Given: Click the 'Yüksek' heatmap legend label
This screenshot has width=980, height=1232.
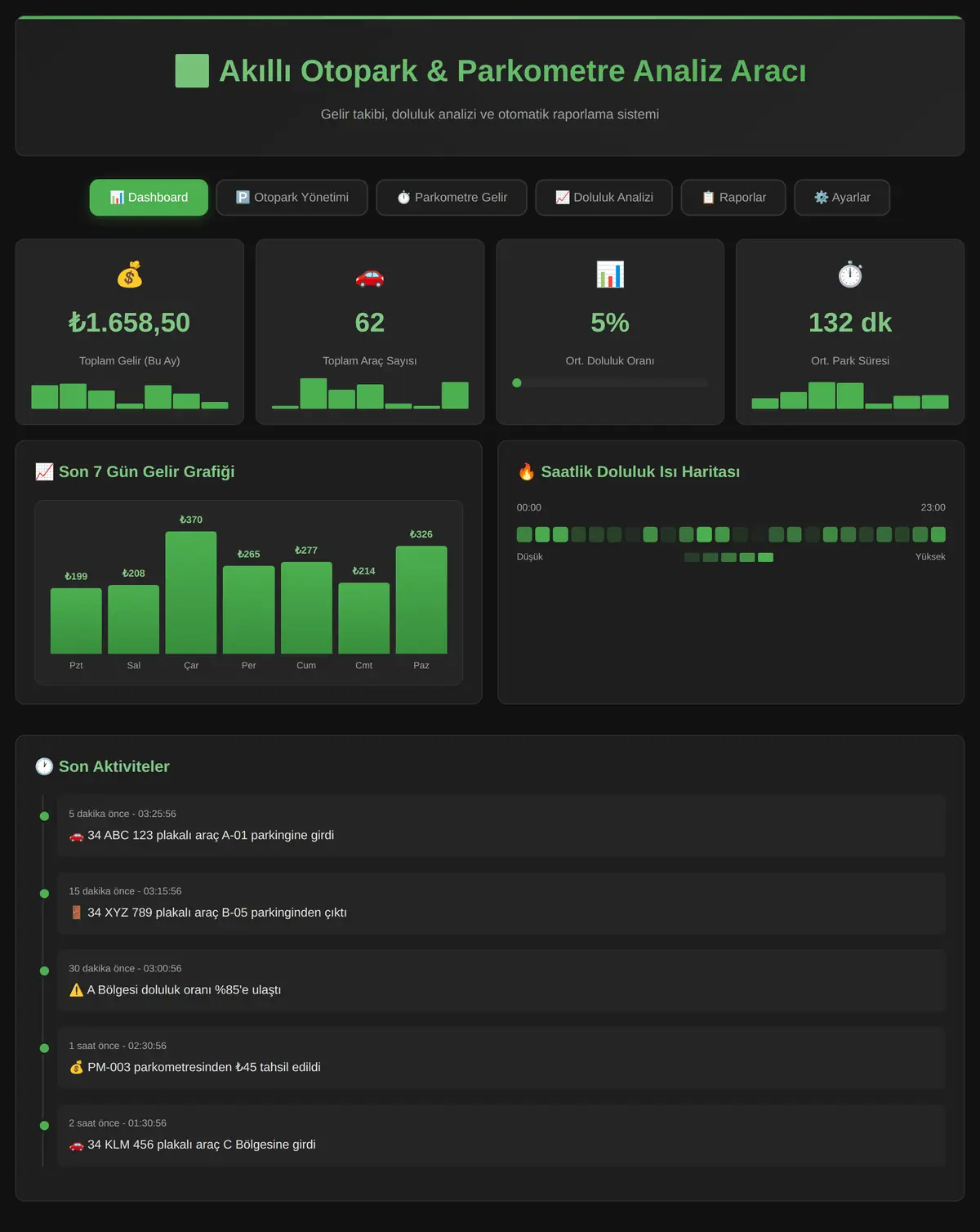Looking at the screenshot, I should [x=930, y=557].
